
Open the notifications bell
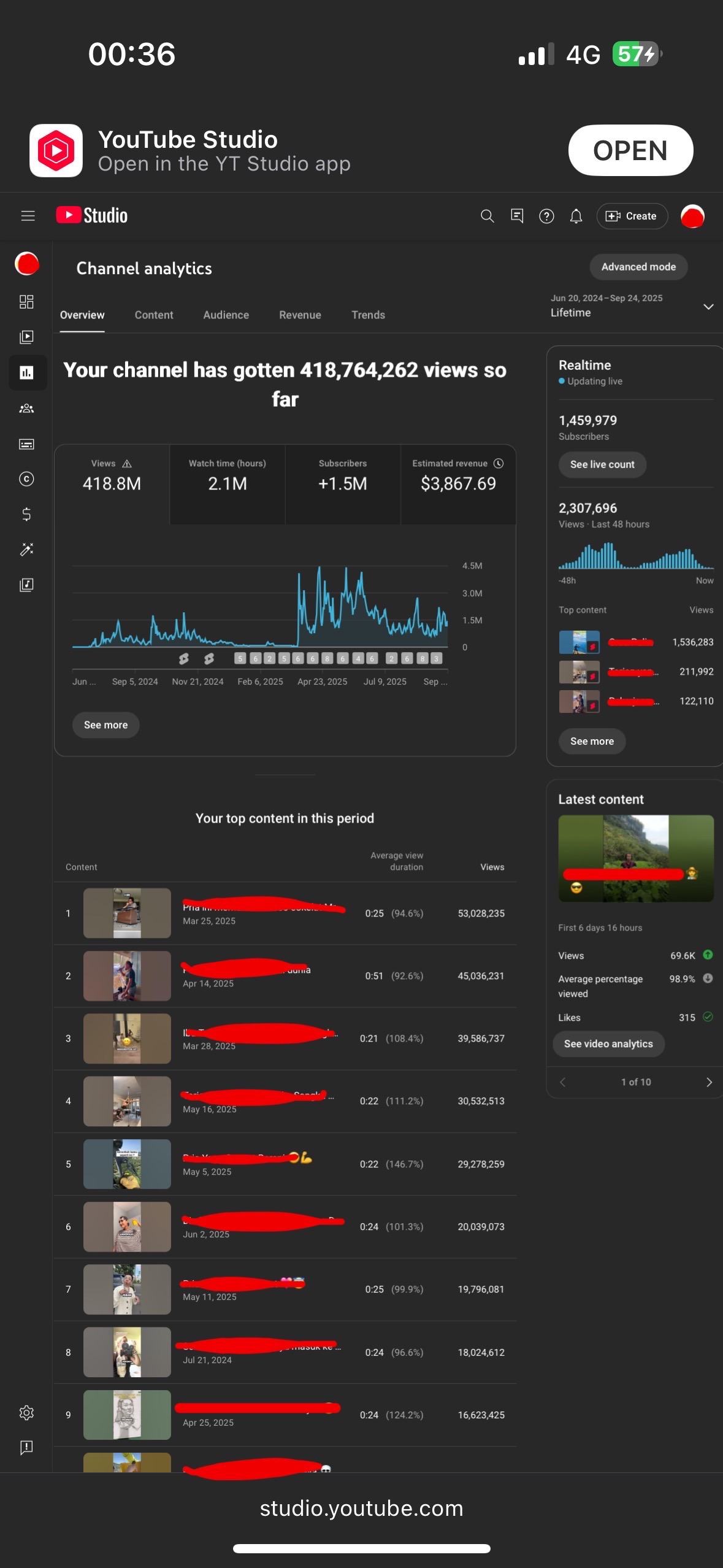click(576, 216)
